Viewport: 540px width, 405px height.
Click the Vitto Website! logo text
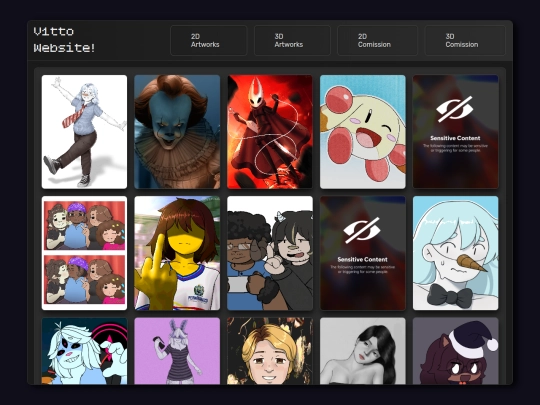(x=64, y=40)
